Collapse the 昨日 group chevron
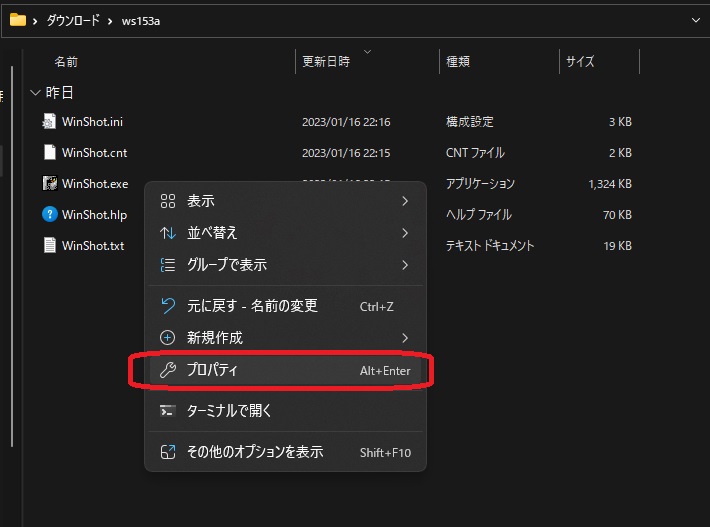 tap(35, 93)
